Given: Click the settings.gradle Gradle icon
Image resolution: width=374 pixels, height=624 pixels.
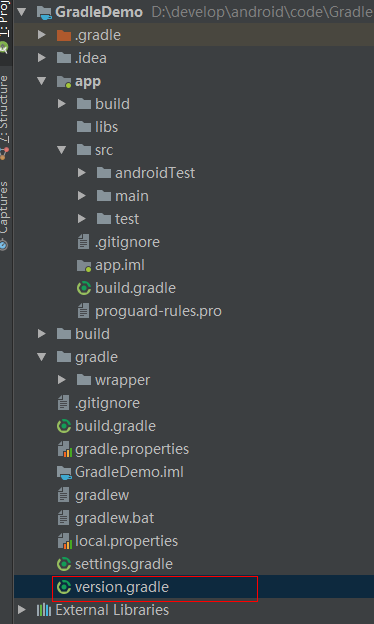Looking at the screenshot, I should click(x=64, y=564).
